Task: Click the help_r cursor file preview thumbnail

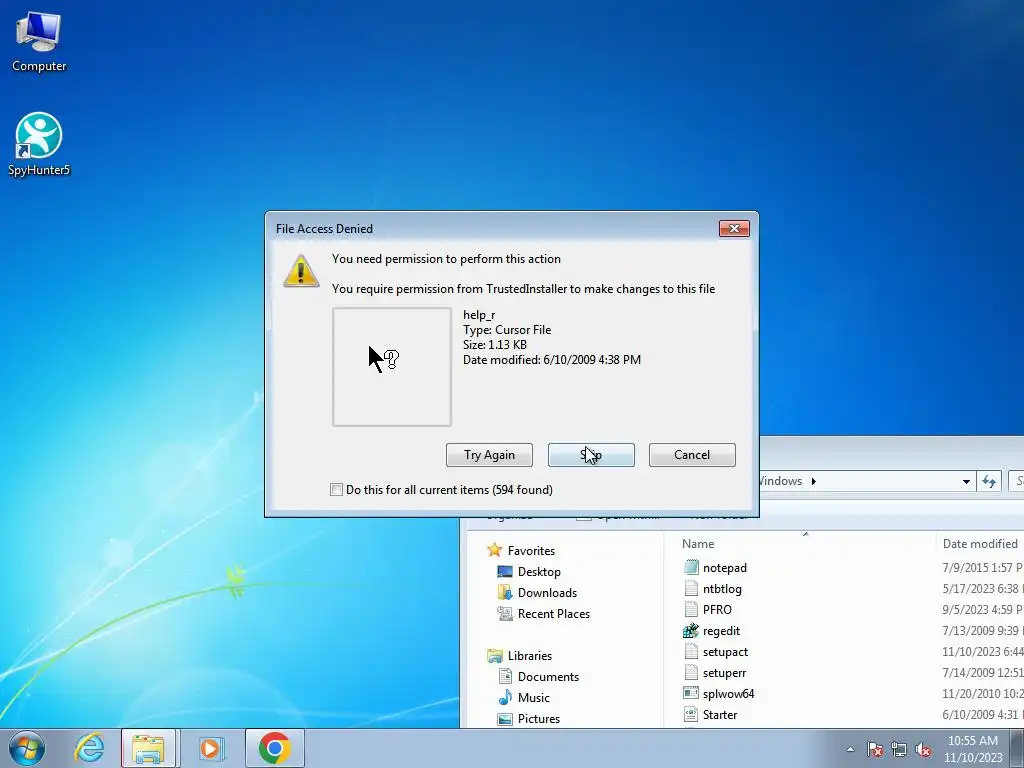Action: click(392, 367)
